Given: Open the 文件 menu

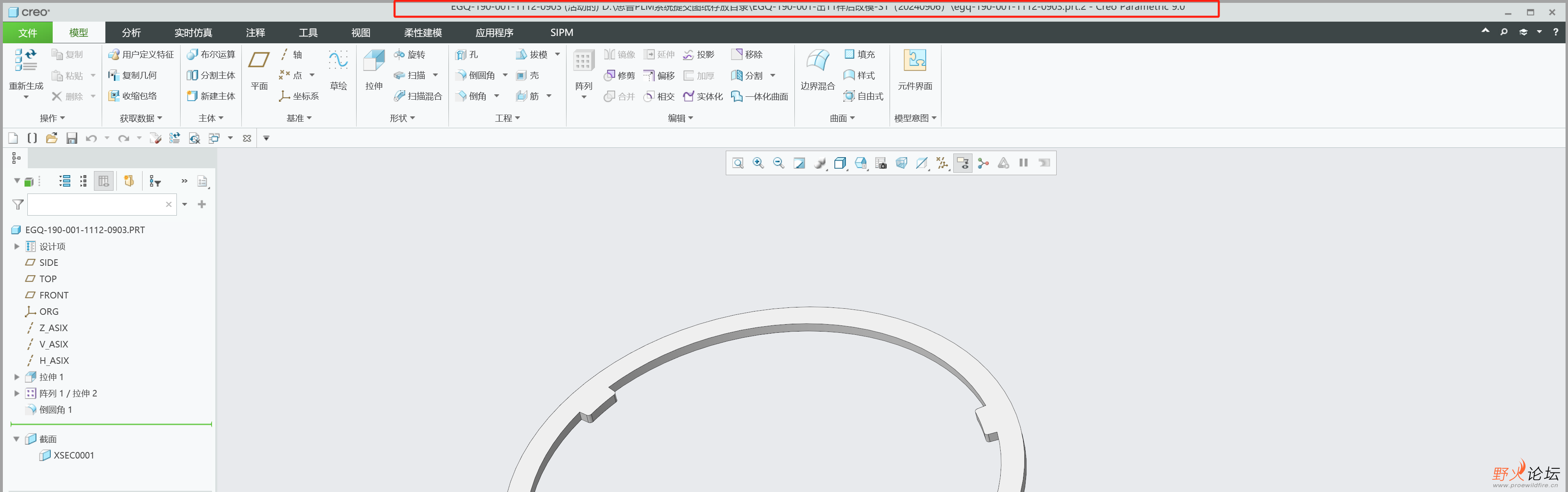Looking at the screenshot, I should coord(27,32).
